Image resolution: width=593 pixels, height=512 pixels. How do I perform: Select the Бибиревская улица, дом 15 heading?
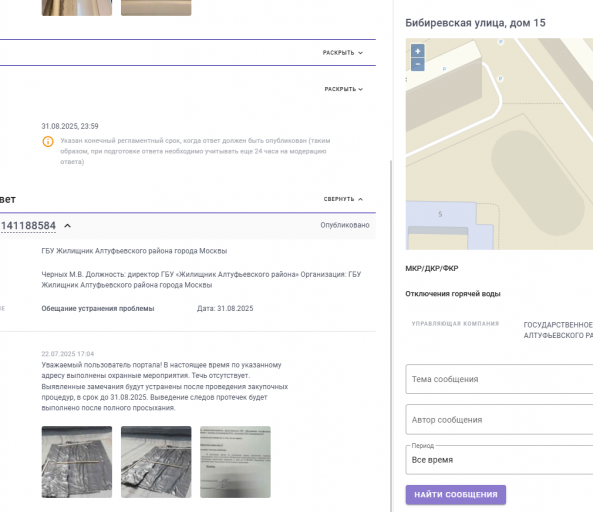(x=475, y=23)
